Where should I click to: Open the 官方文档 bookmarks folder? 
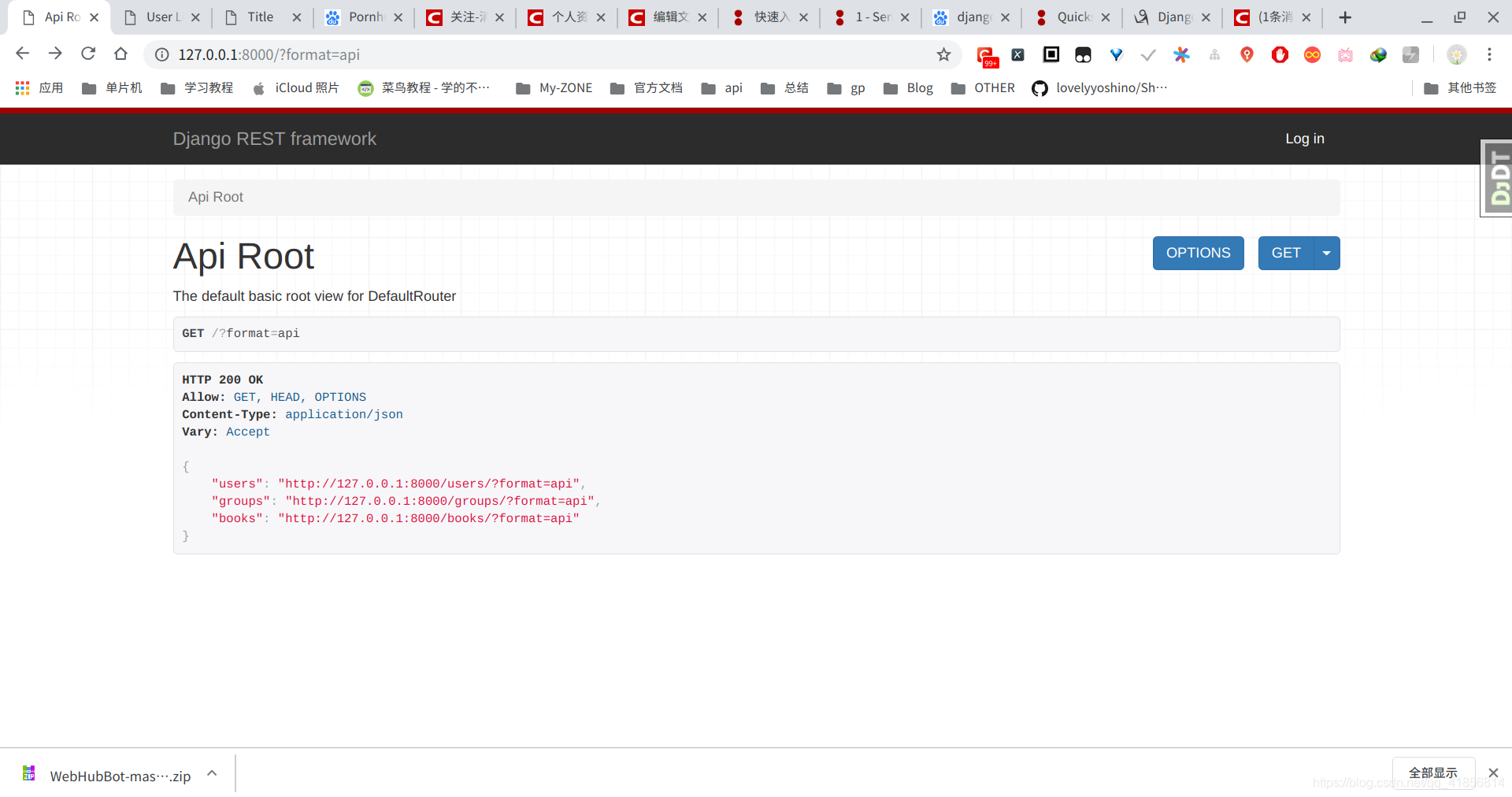click(x=647, y=87)
